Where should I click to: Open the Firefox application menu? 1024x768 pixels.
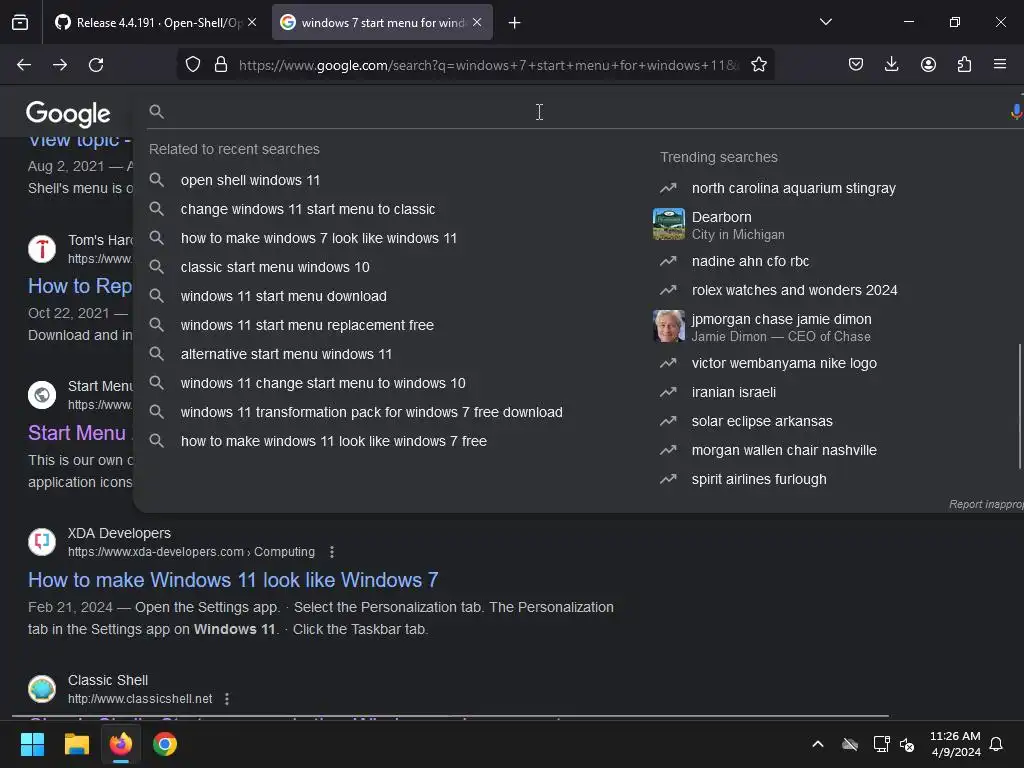(x=1000, y=64)
